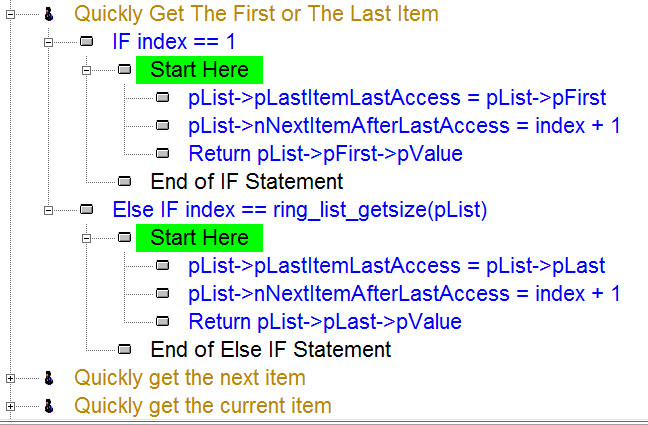
Task: Click the step icon beside Return pList->pLast->pValue
Action: 162,321
